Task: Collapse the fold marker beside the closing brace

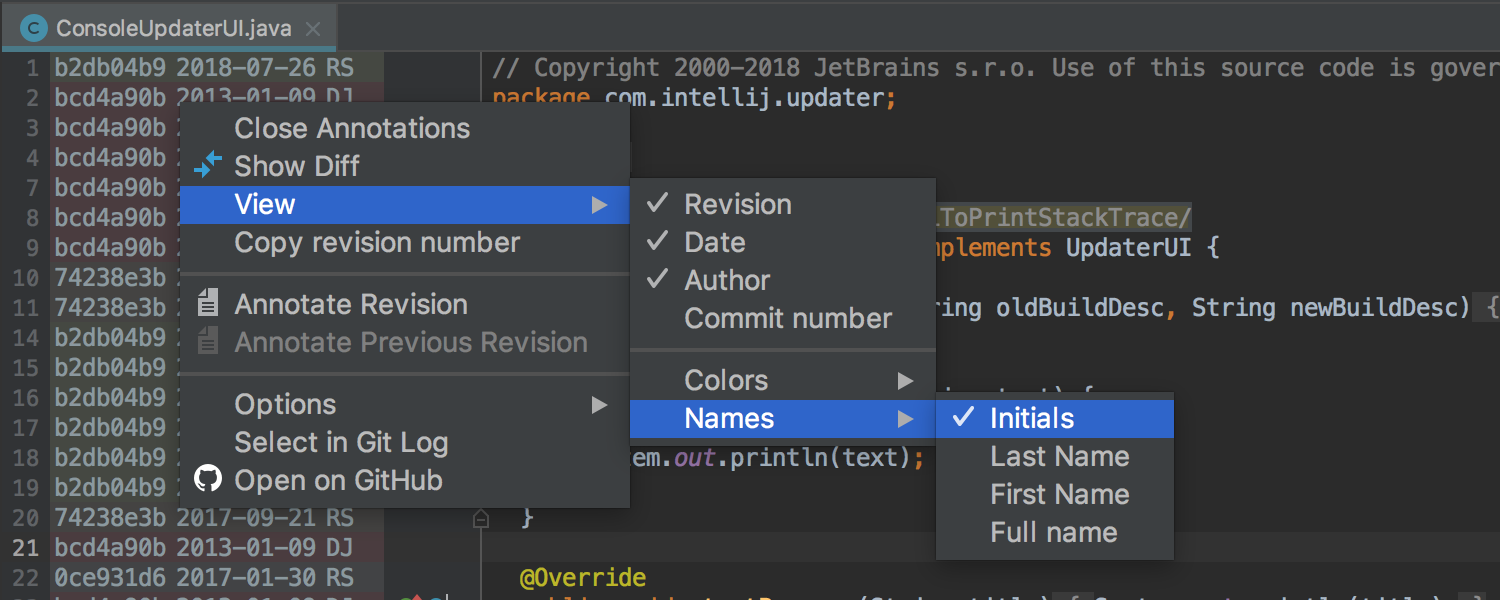Action: tap(481, 519)
